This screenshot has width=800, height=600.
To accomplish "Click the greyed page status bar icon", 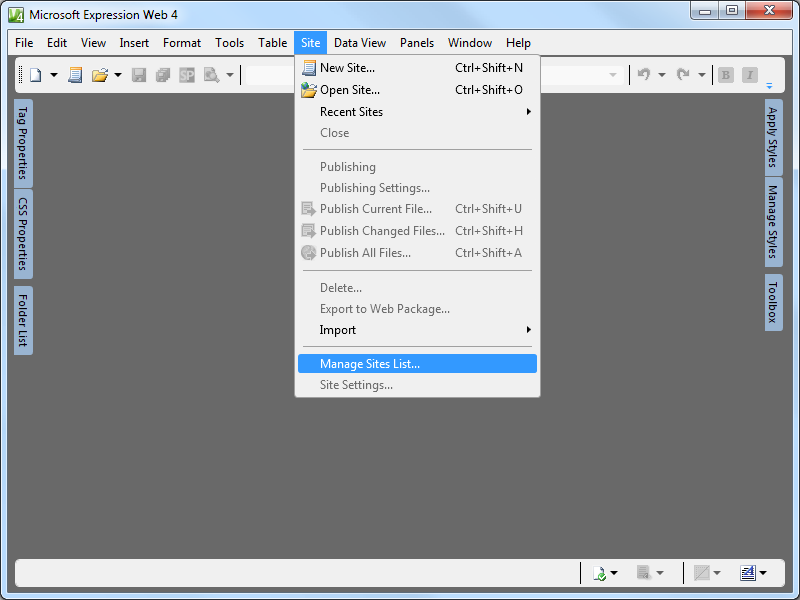I will pyautogui.click(x=644, y=572).
